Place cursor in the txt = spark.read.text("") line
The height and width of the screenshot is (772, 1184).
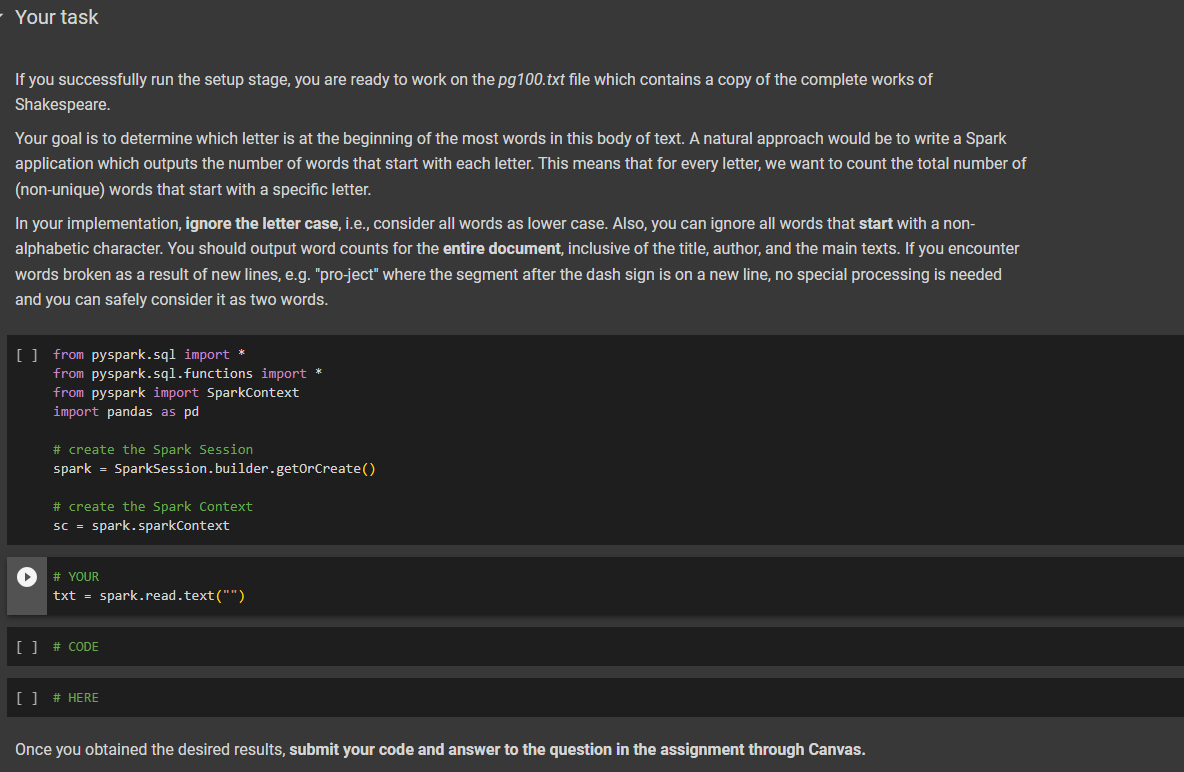pyautogui.click(x=150, y=595)
